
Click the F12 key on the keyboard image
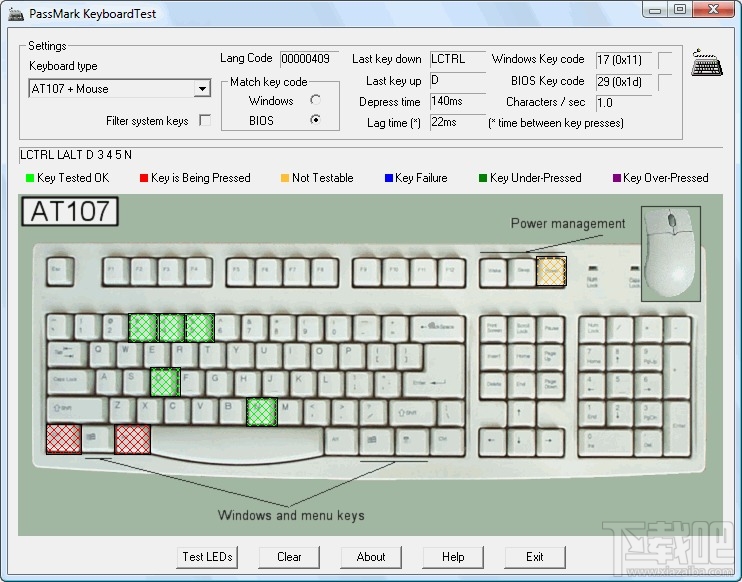pyautogui.click(x=450, y=272)
